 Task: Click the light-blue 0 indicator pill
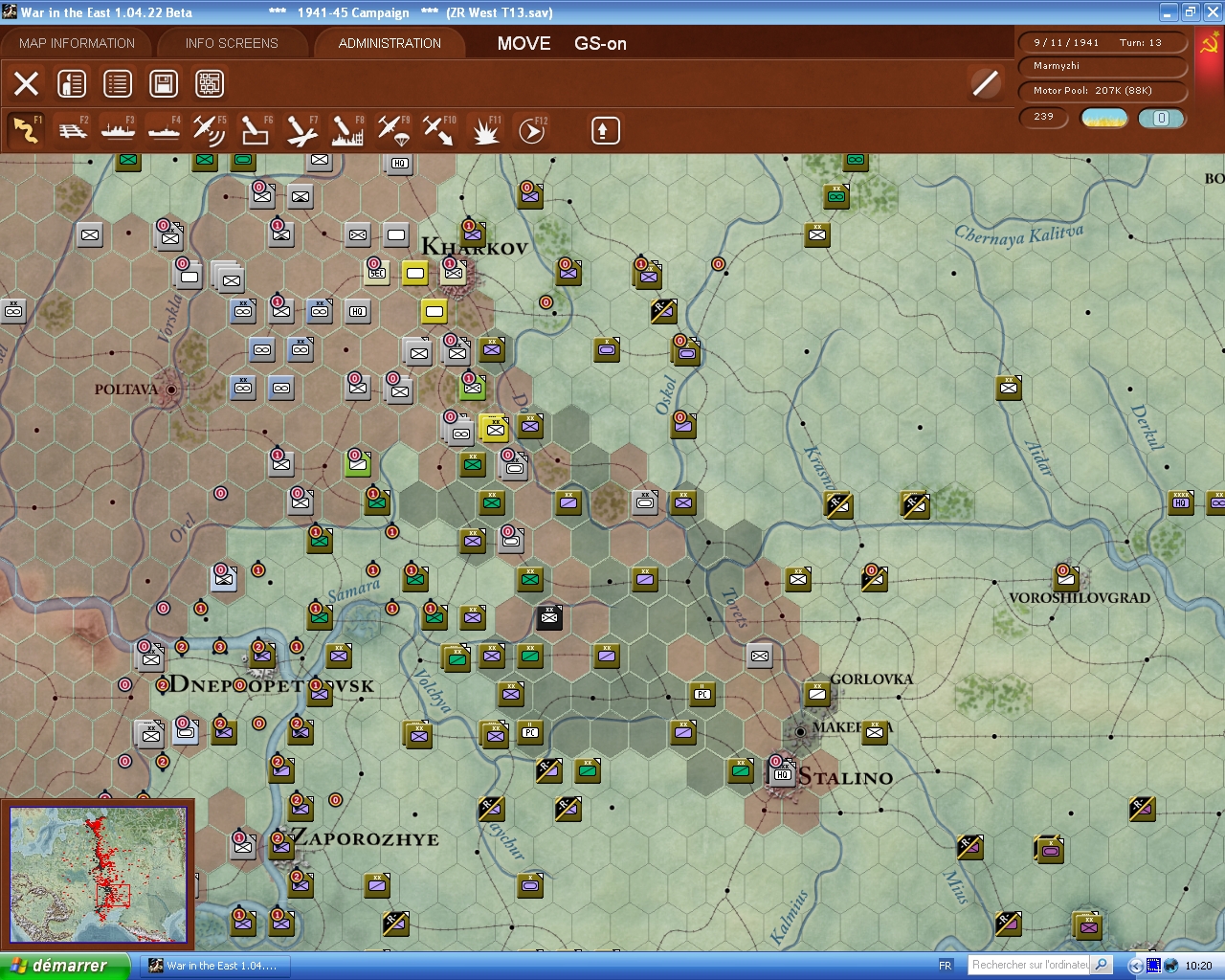point(1161,118)
